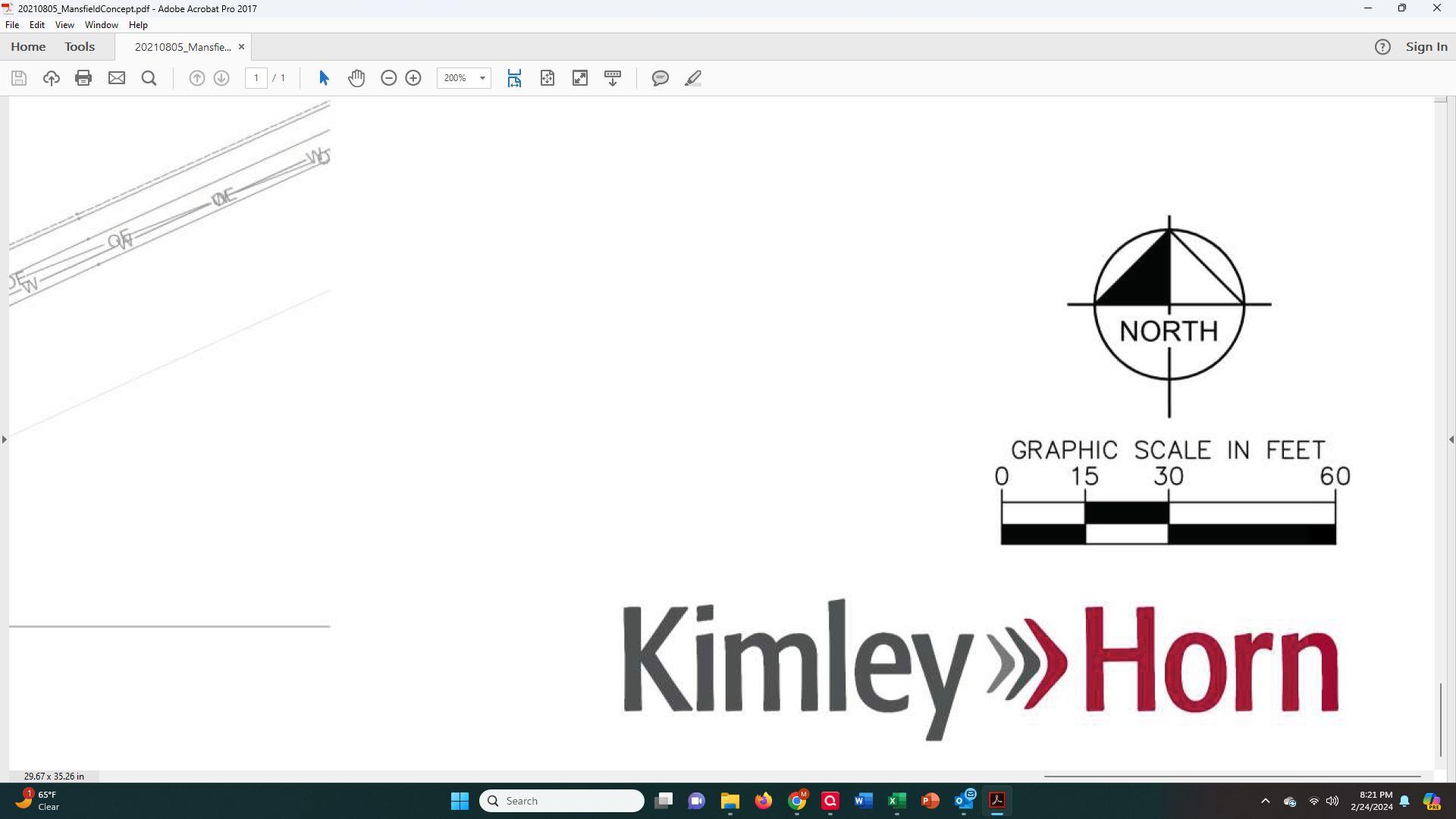Click the Print file icon
This screenshot has width=1456, height=819.
coord(83,78)
